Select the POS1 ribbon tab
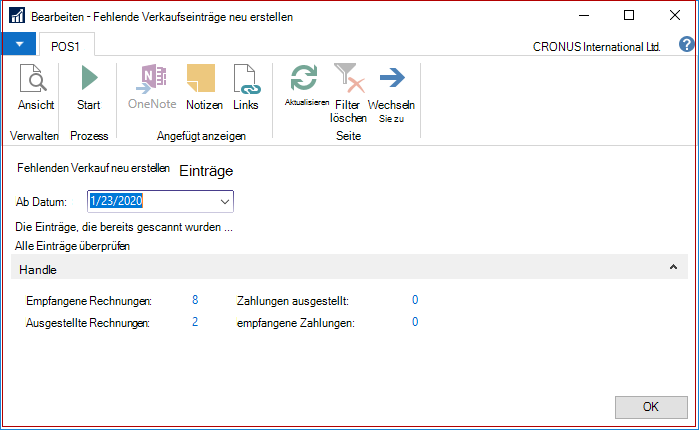Image resolution: width=699 pixels, height=430 pixels. pyautogui.click(x=66, y=46)
